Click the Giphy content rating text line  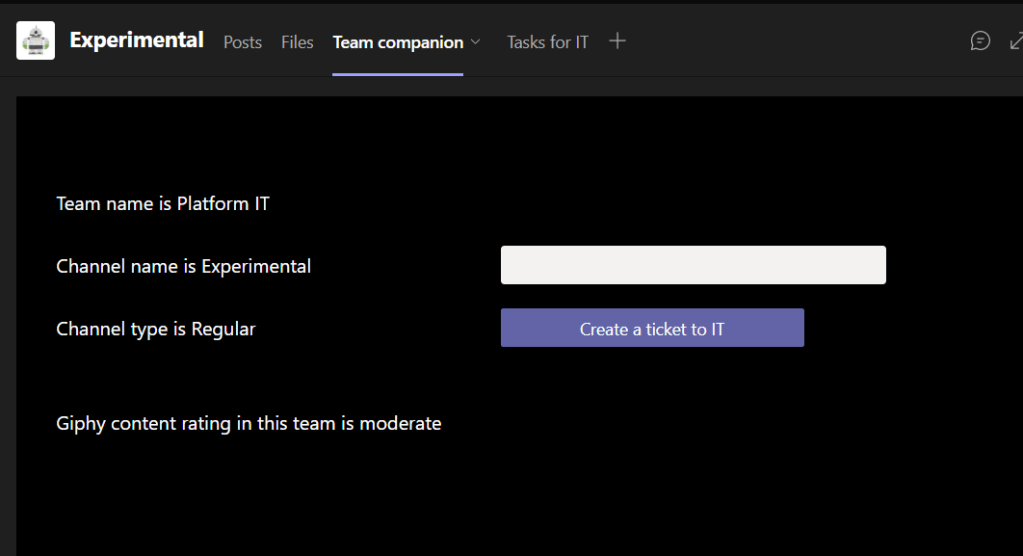click(x=248, y=423)
